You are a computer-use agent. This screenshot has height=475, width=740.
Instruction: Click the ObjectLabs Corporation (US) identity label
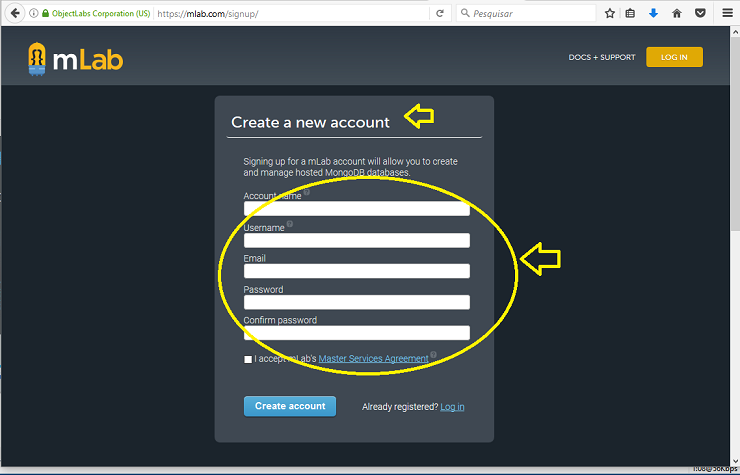click(101, 13)
